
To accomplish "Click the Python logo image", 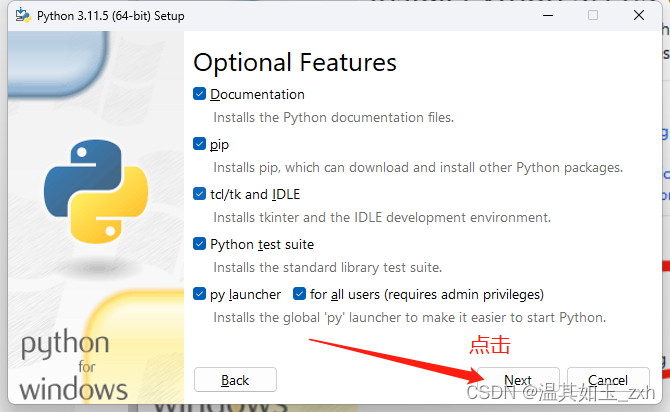I will [96, 191].
